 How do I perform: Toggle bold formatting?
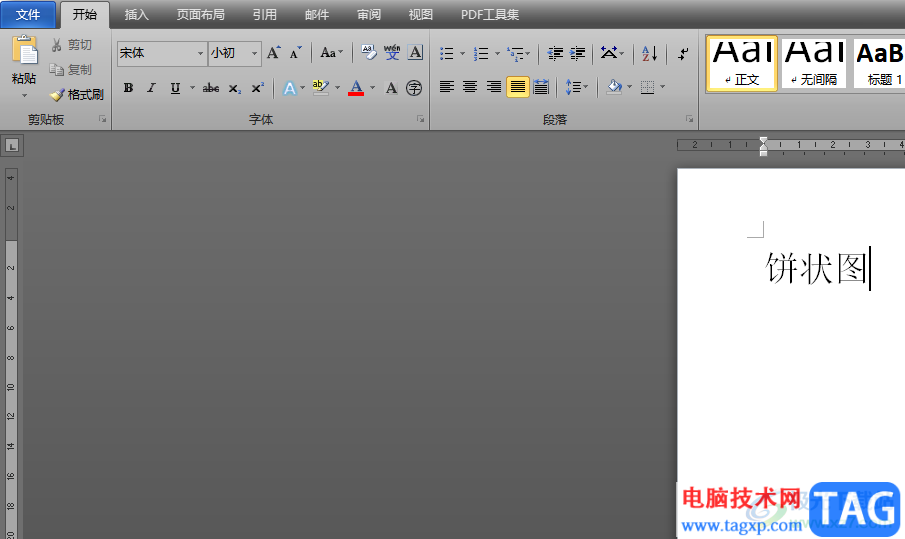coord(129,88)
